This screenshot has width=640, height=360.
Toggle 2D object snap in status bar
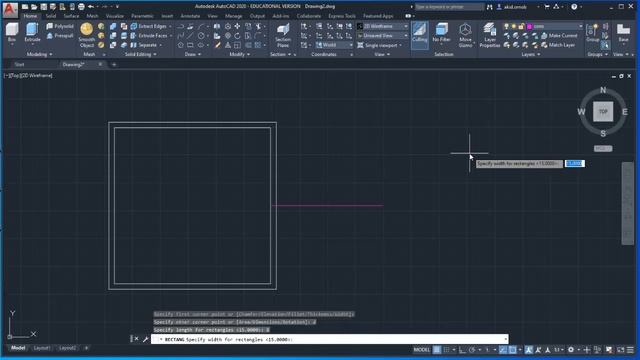point(512,350)
